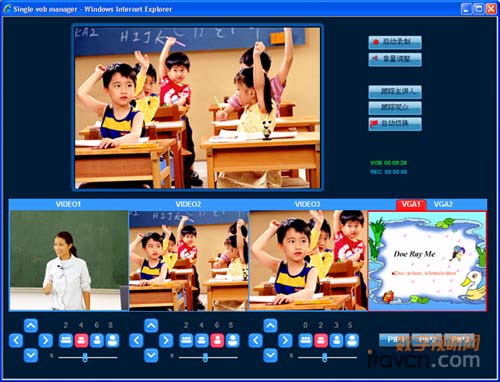500x382 pixels.
Task: Adjust the VIDEO3 speed slider handle
Action: pyautogui.click(x=324, y=358)
